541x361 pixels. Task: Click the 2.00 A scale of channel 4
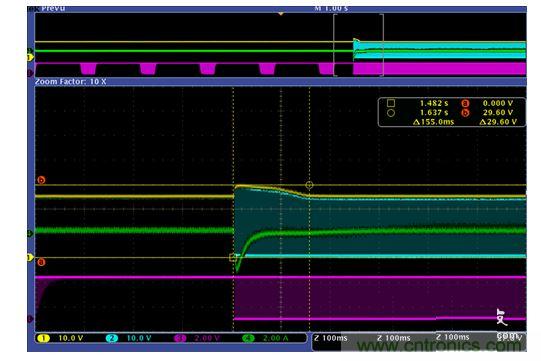(x=275, y=338)
